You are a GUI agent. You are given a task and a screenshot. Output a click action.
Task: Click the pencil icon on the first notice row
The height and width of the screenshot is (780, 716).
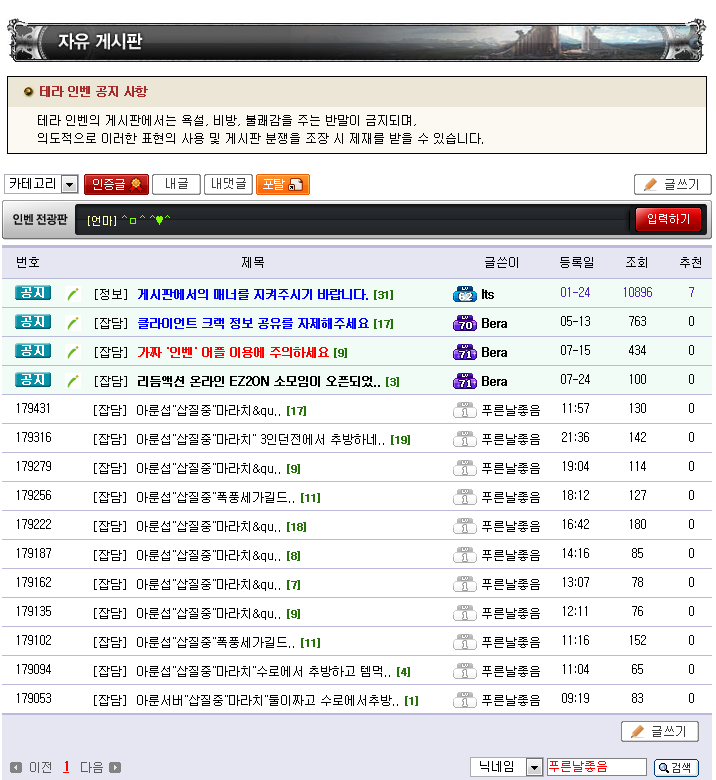pyautogui.click(x=72, y=294)
